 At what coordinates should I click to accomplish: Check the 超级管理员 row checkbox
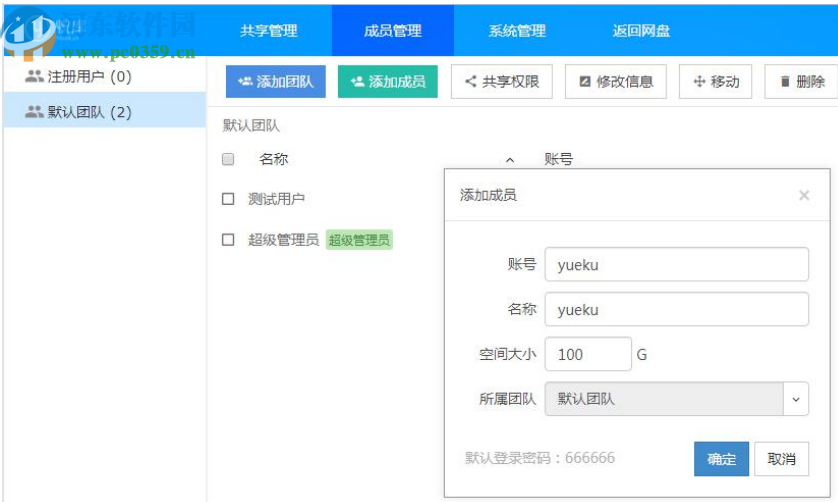click(228, 240)
